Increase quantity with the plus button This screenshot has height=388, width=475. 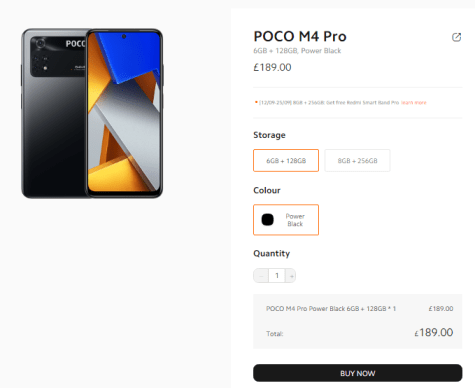291,276
